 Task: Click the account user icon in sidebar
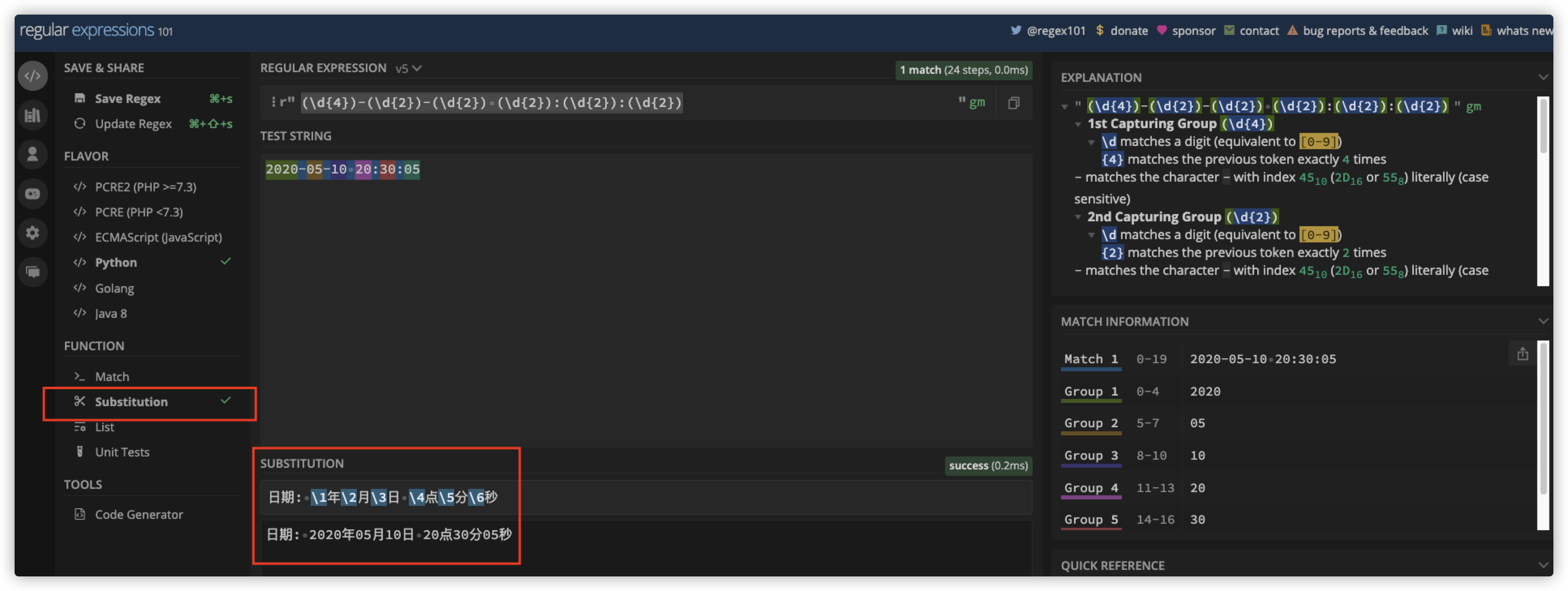coord(33,154)
